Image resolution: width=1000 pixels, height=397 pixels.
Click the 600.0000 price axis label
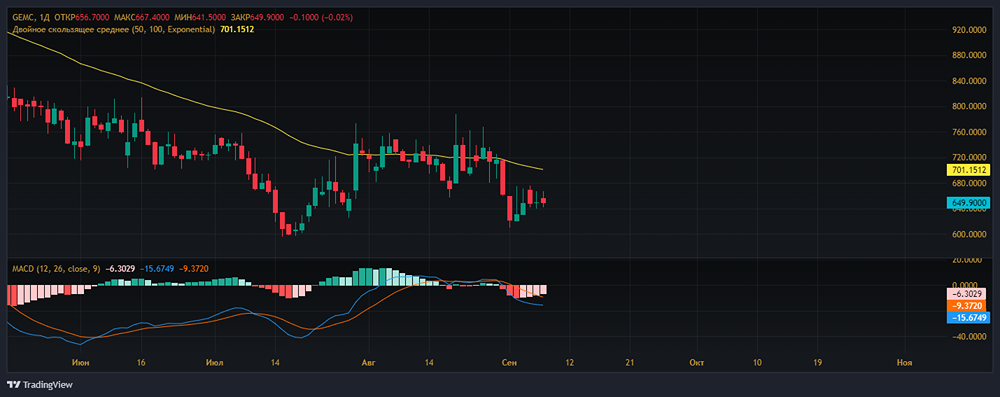(970, 234)
